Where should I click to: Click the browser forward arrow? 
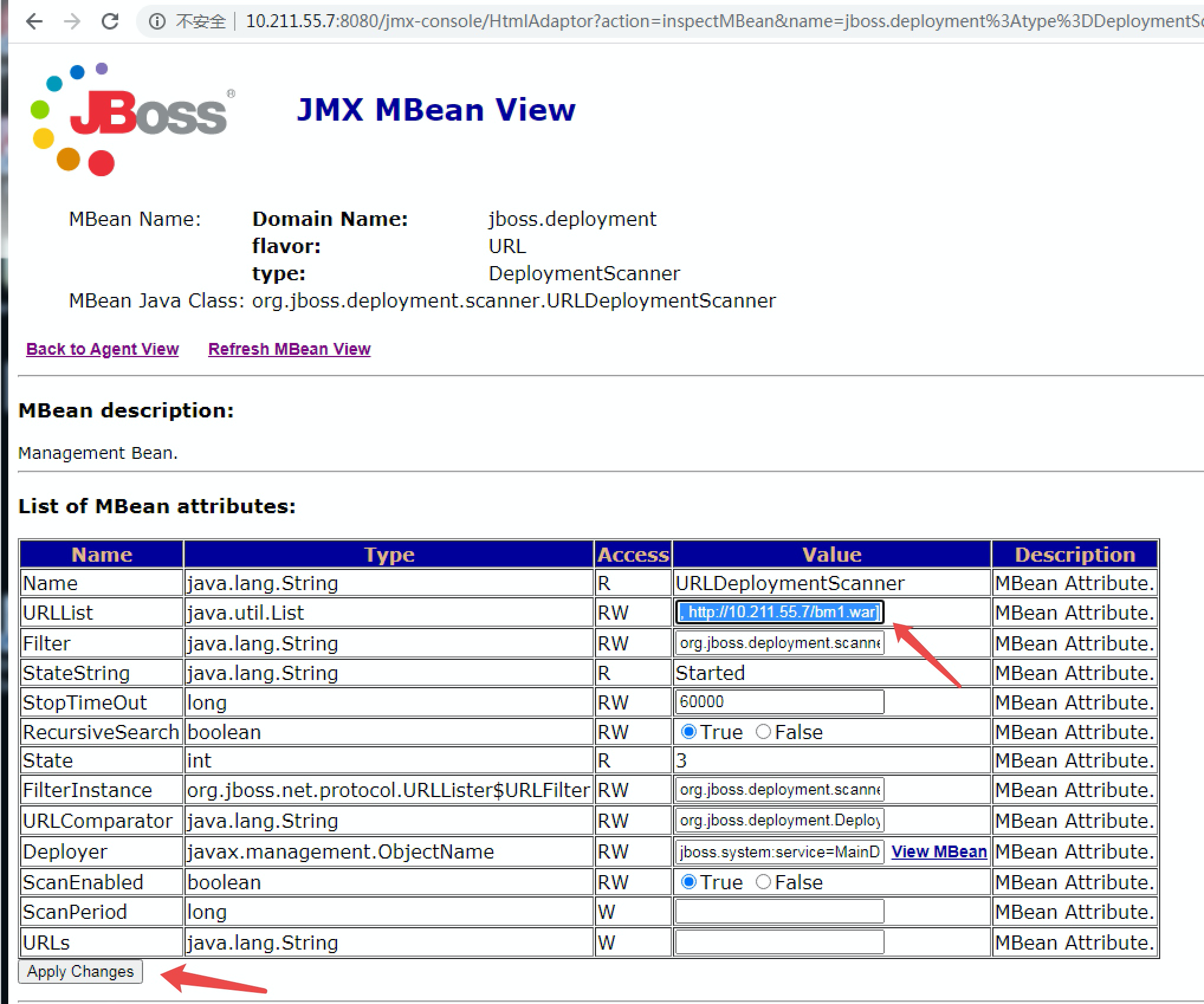[x=72, y=22]
